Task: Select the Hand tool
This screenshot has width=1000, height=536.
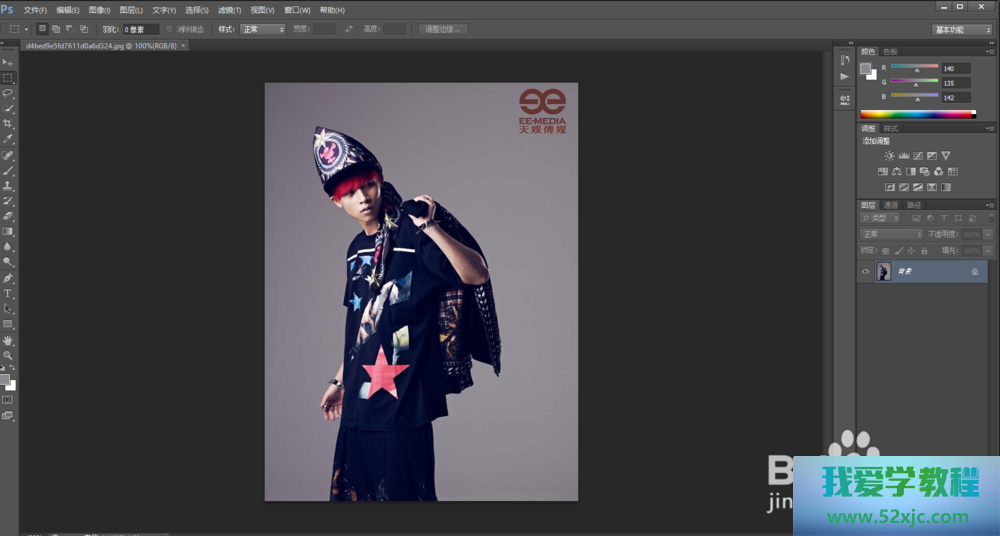Action: (8, 340)
